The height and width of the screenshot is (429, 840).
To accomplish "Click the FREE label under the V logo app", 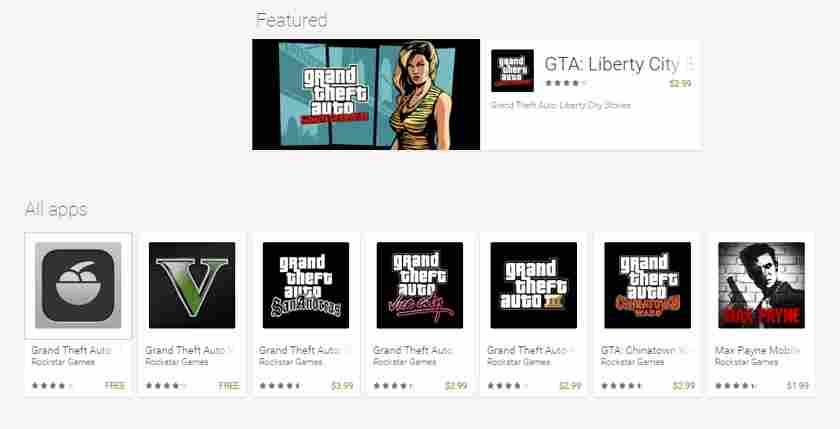I will pyautogui.click(x=229, y=386).
